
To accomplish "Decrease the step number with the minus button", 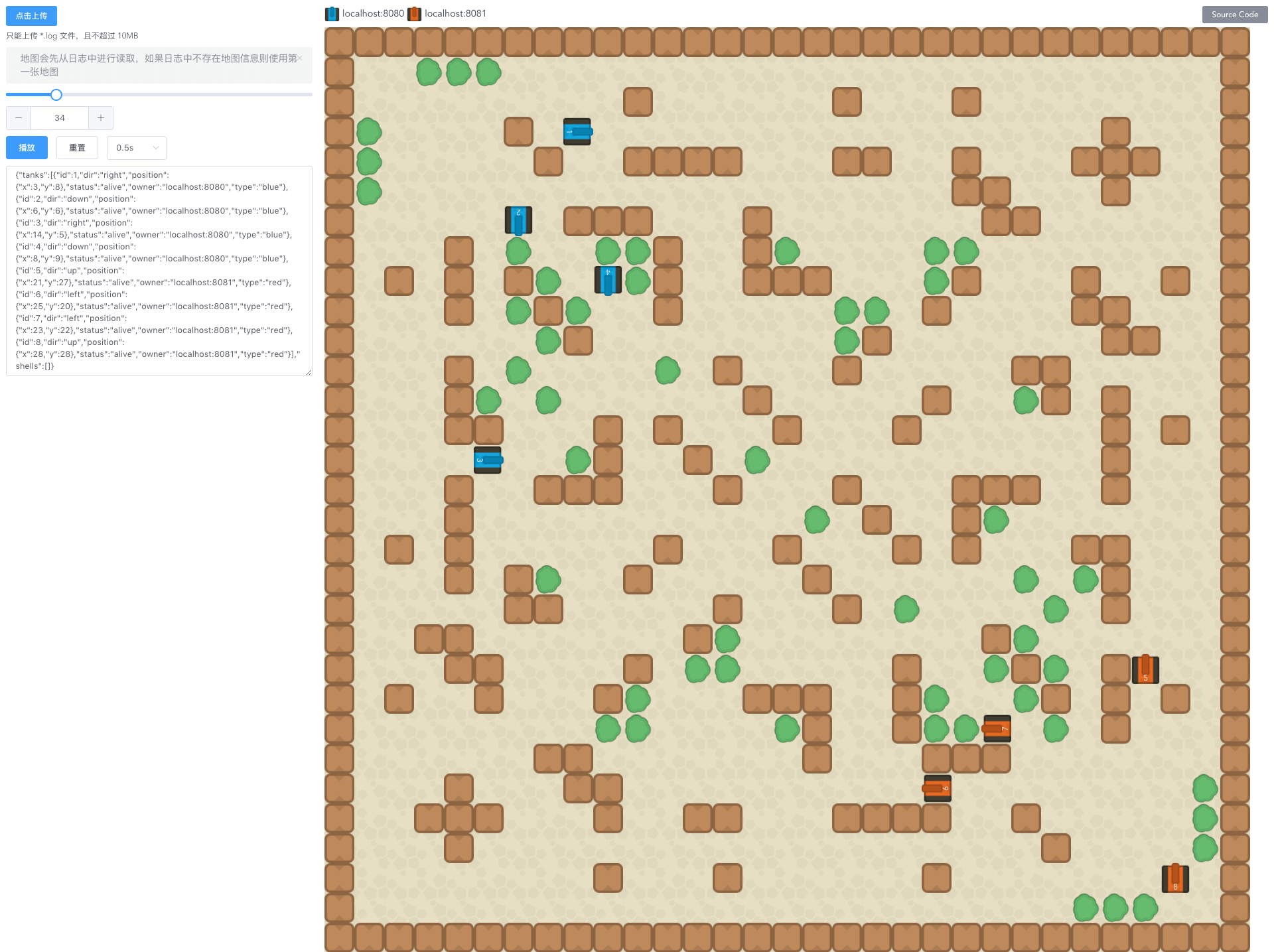I will pyautogui.click(x=19, y=118).
